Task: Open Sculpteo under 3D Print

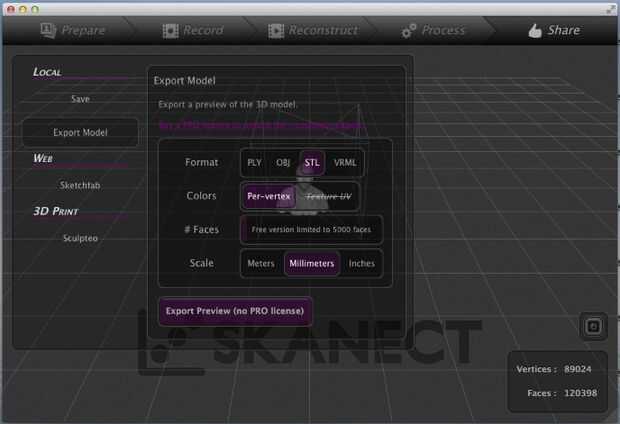Action: point(80,238)
